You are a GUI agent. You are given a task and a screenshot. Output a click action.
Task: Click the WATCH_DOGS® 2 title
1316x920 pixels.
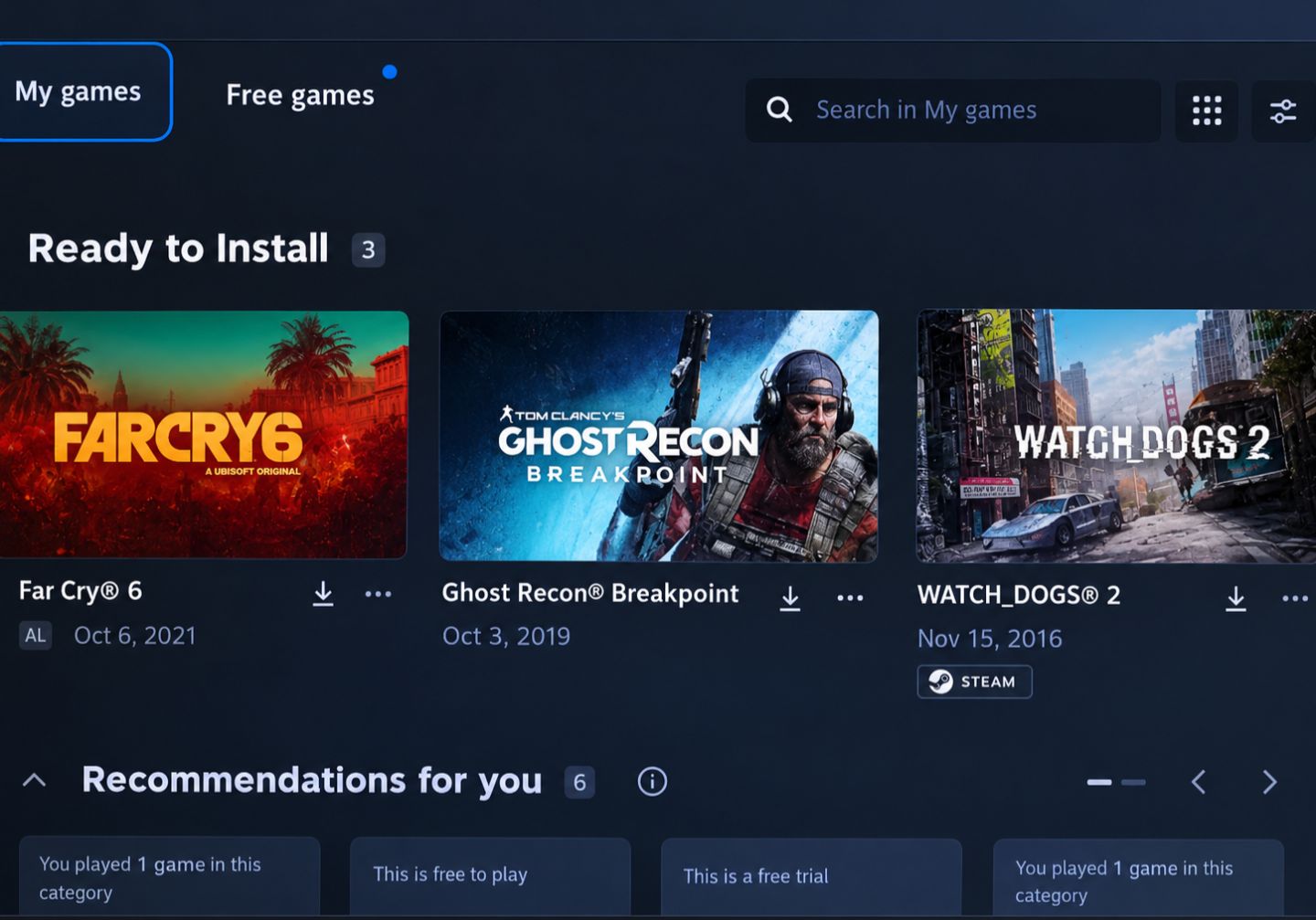1019,596
